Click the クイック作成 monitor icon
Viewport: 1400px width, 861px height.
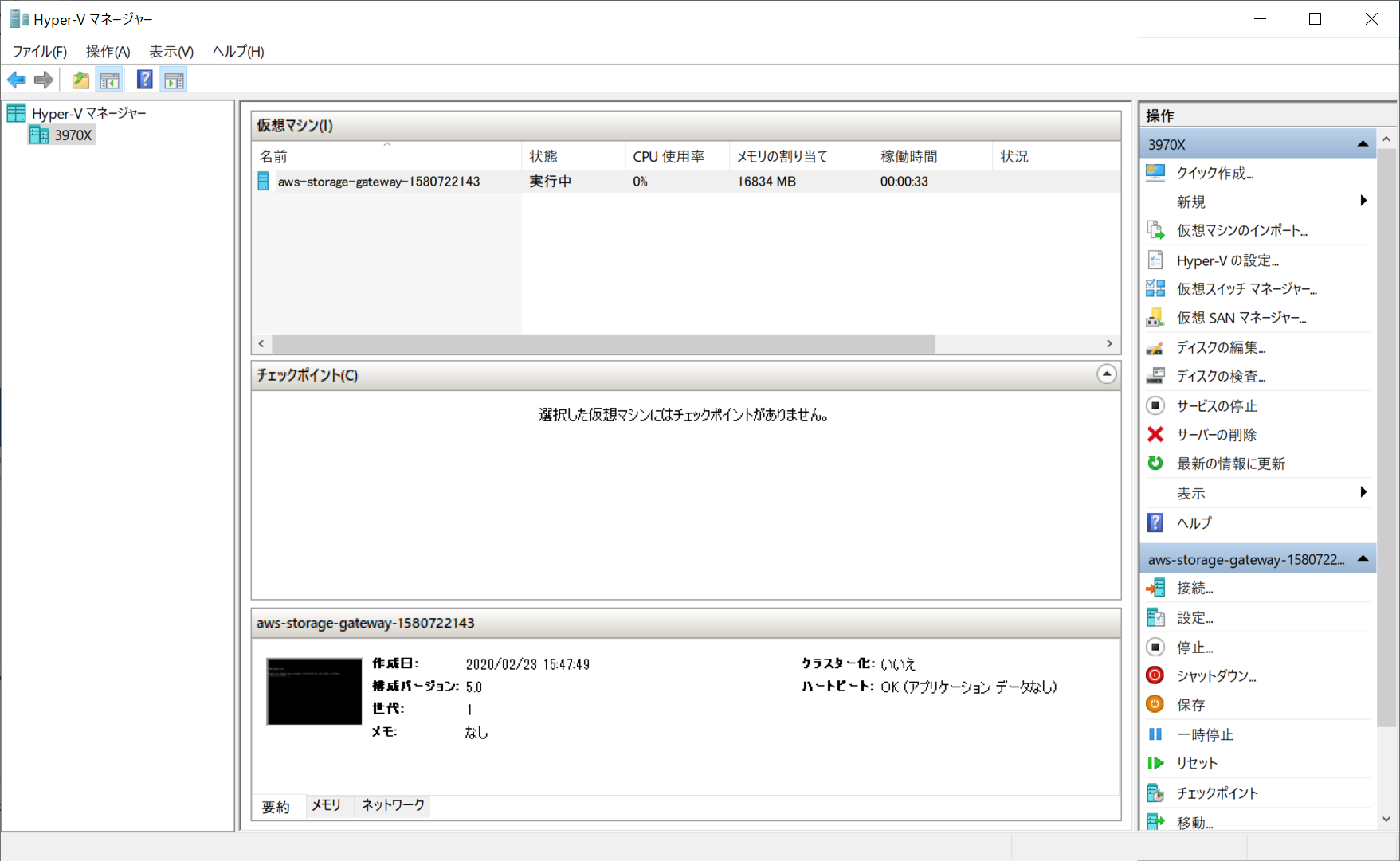coord(1155,173)
